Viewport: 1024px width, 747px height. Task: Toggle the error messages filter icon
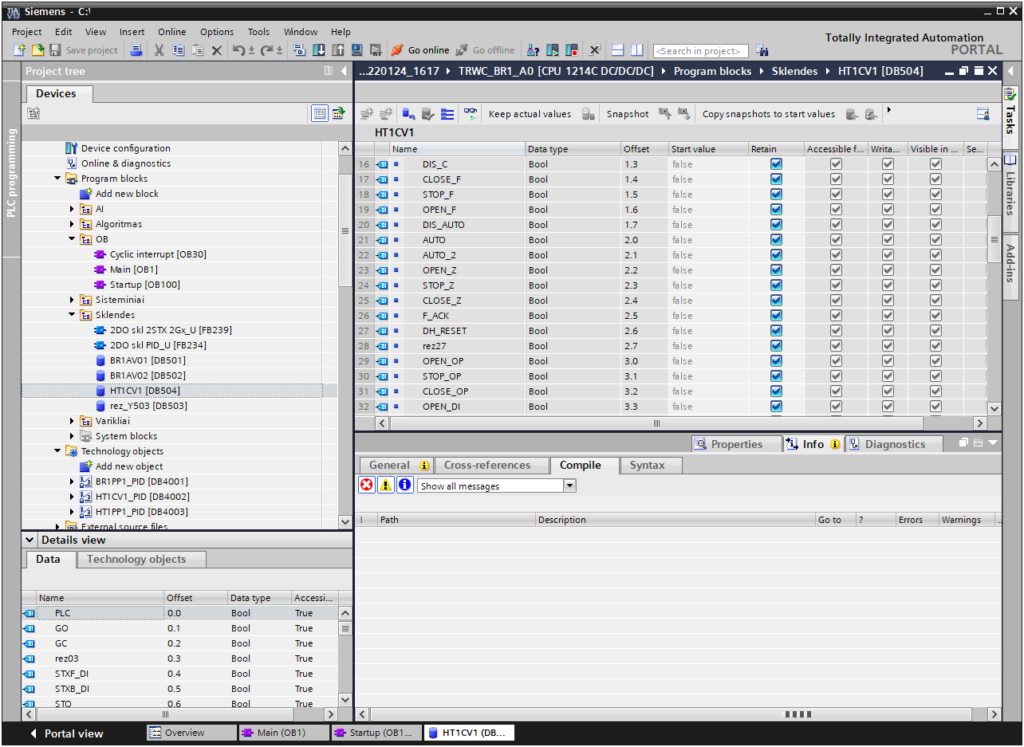tap(367, 485)
